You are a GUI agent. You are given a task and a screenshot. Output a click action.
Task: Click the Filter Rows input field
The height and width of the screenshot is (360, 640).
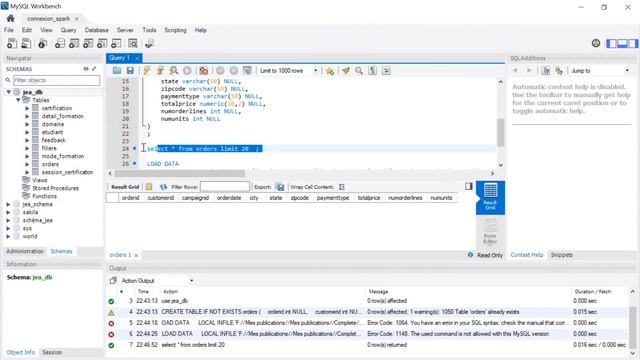[225, 187]
